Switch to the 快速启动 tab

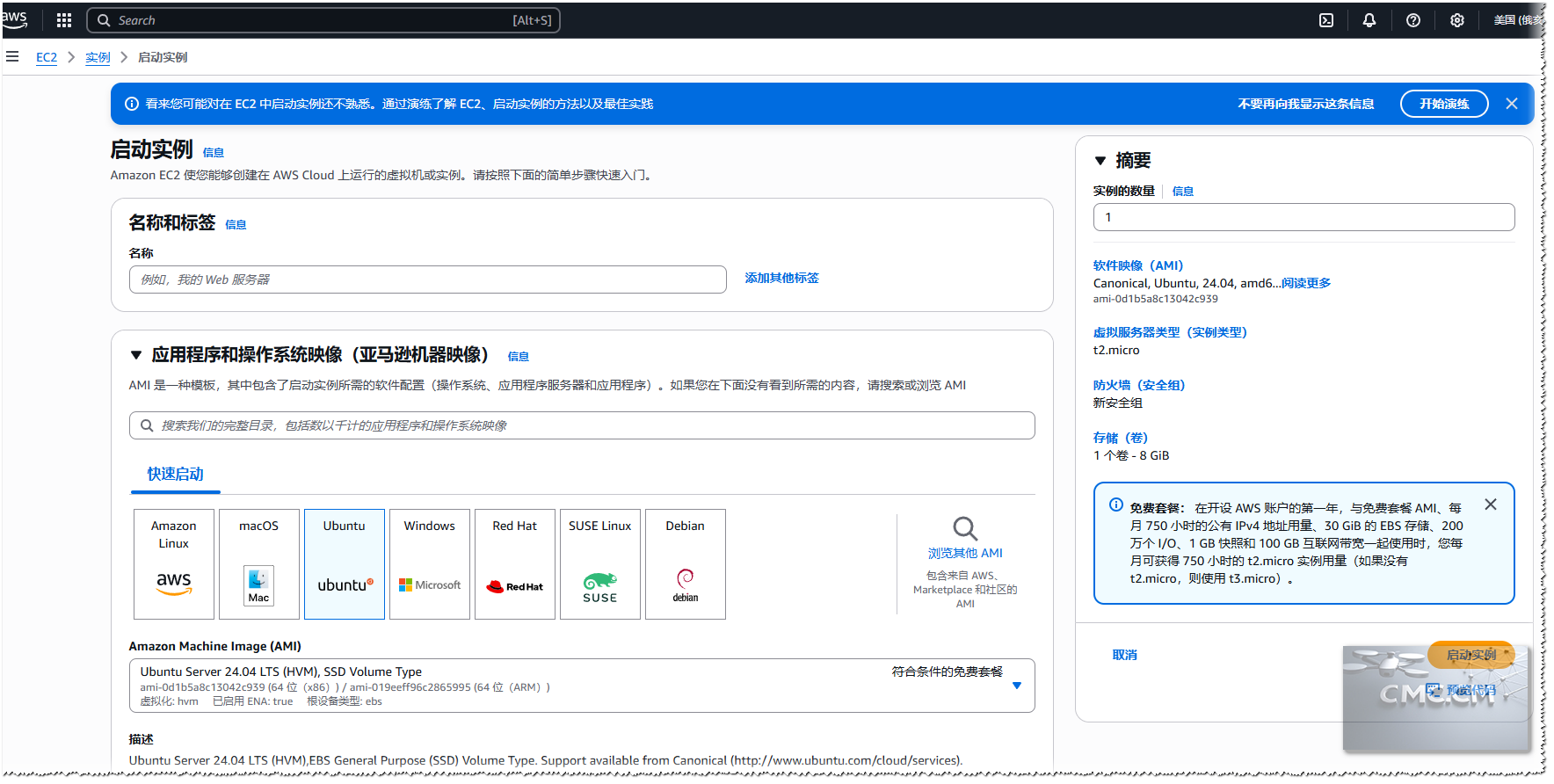click(x=176, y=475)
